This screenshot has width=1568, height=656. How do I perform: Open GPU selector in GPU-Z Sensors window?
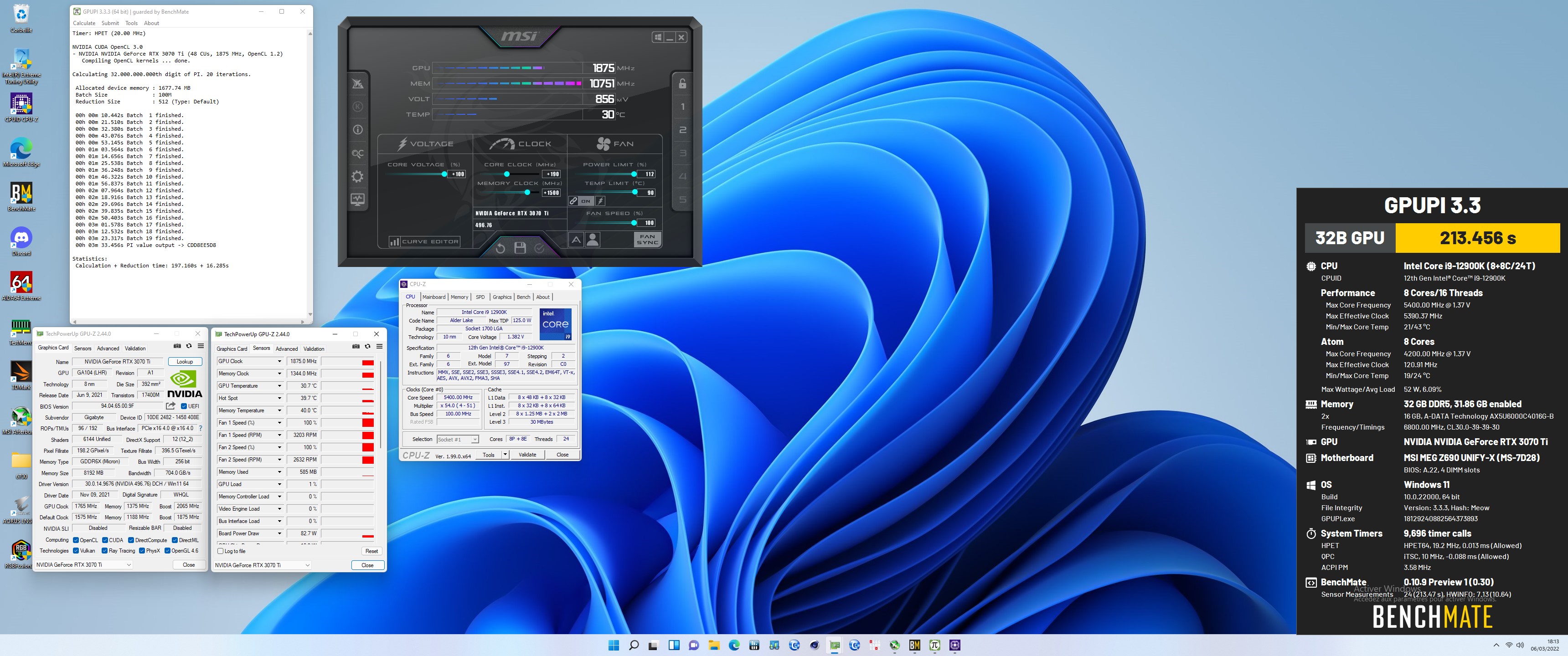[x=263, y=565]
